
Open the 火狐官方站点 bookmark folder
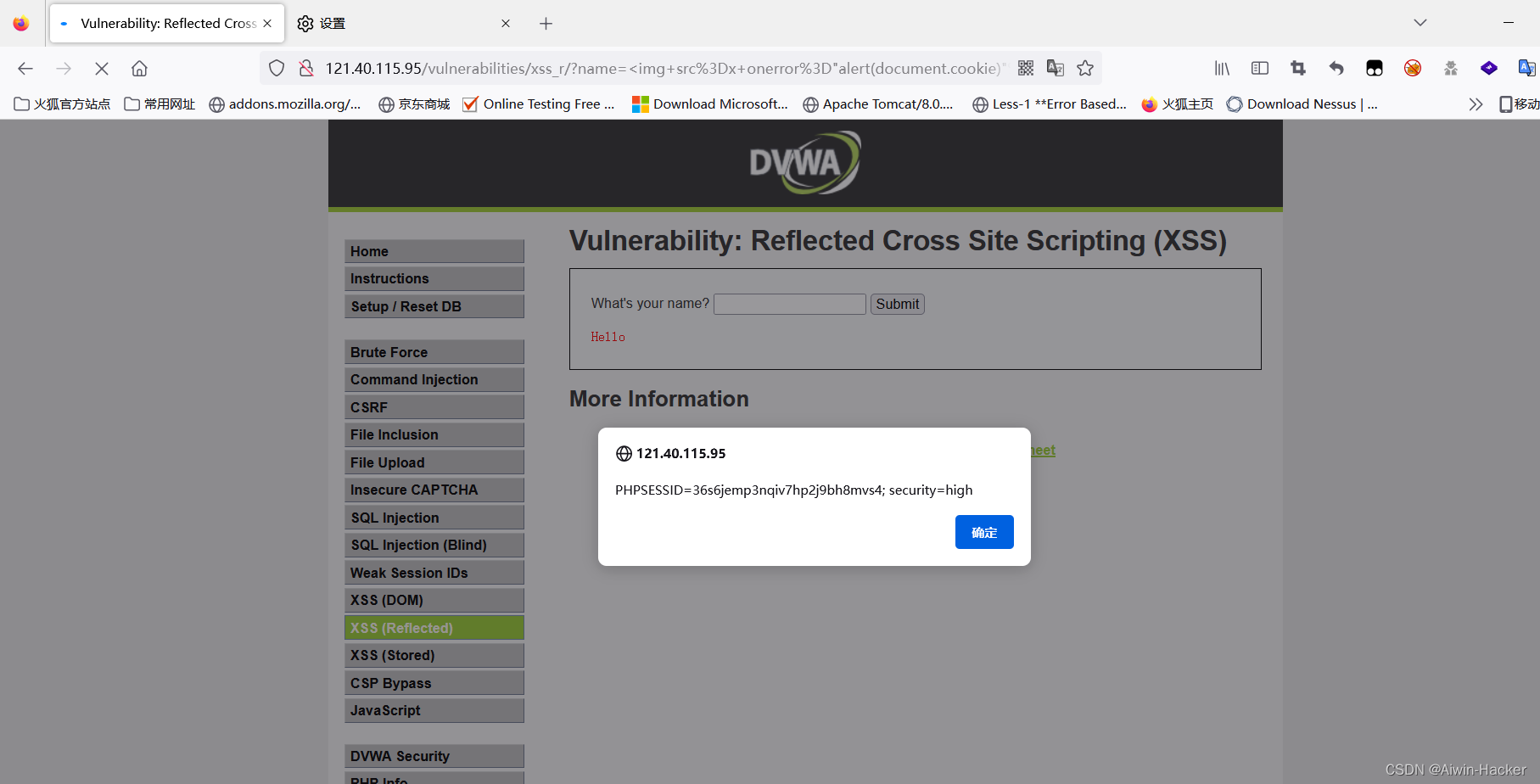click(x=62, y=104)
